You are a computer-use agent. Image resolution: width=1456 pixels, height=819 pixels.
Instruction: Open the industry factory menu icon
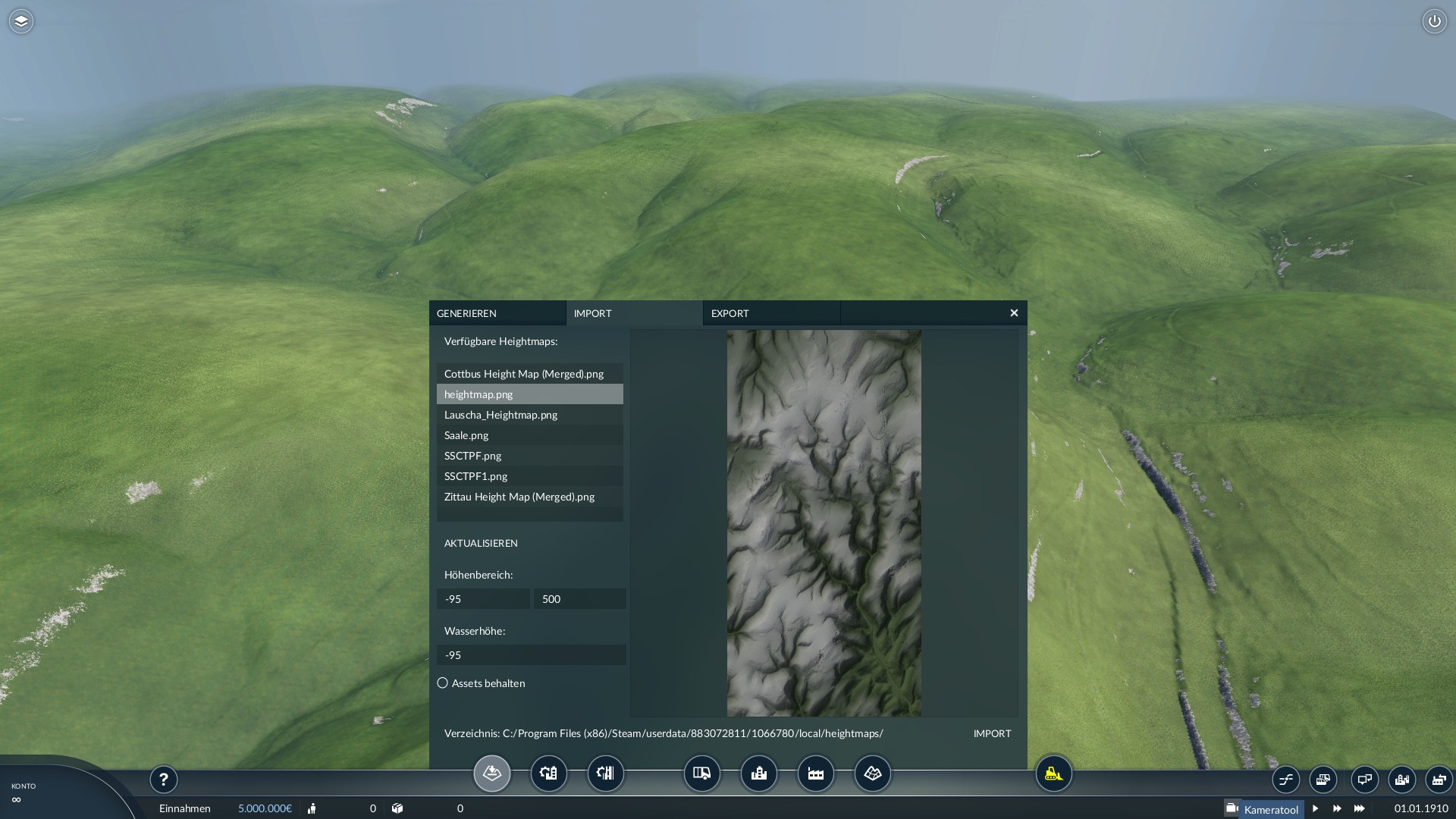click(815, 773)
